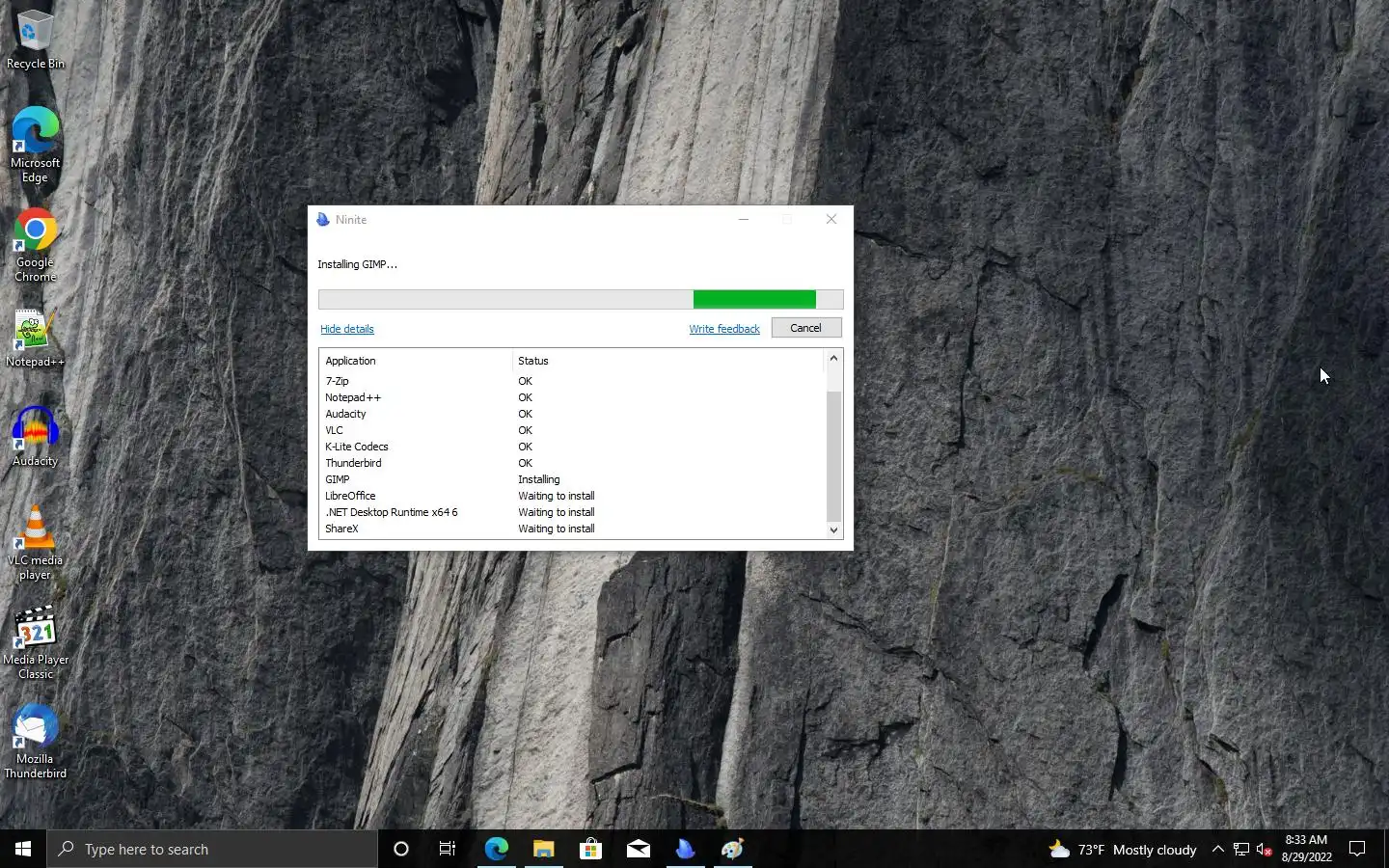Viewport: 1389px width, 868px height.
Task: Select the Audacity row in Ninite list
Action: coord(573,414)
